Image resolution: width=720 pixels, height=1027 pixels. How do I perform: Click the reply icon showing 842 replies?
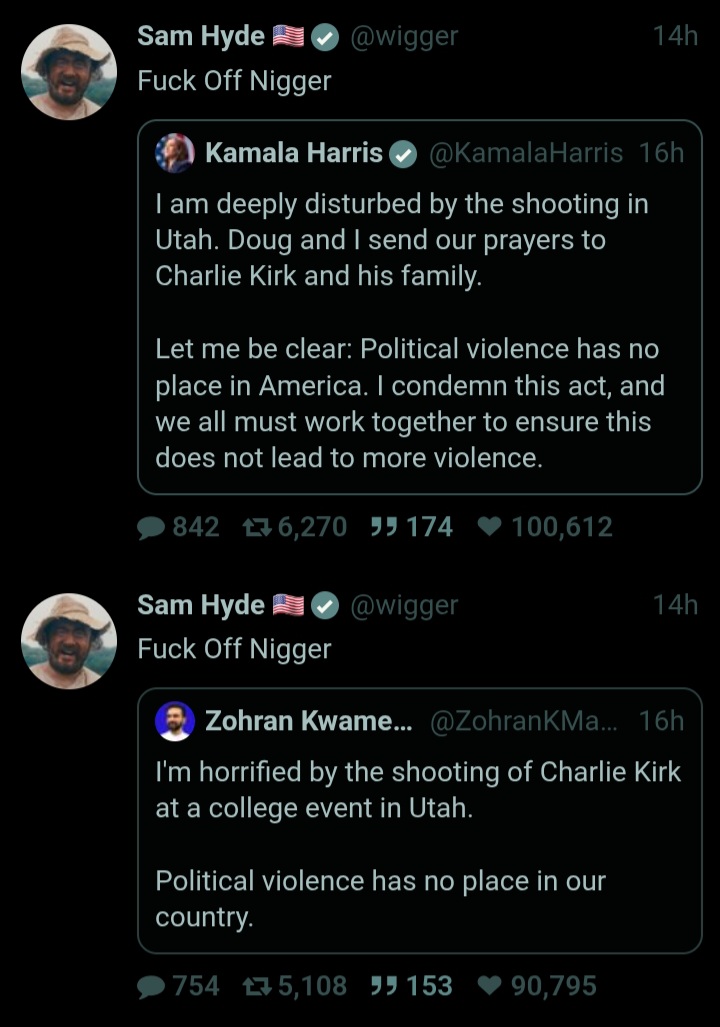coord(151,527)
